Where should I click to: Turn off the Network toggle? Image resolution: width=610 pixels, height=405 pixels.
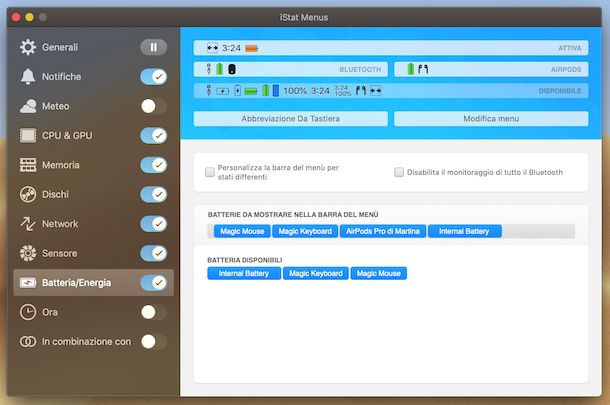[154, 224]
